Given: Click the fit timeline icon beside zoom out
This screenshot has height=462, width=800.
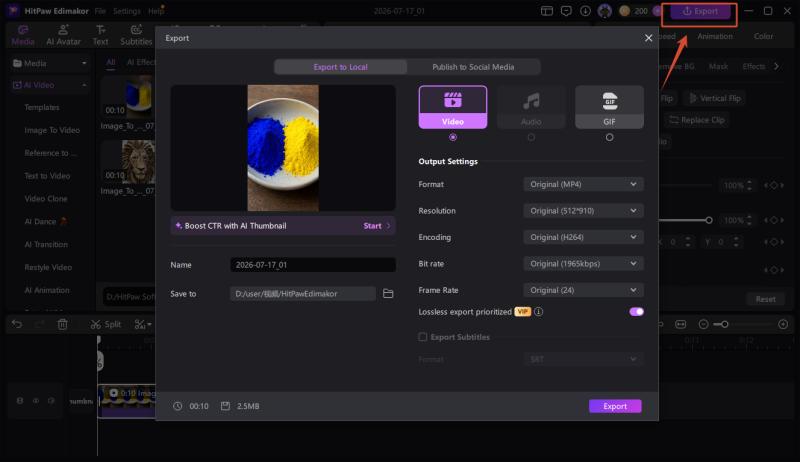Looking at the screenshot, I should coord(681,324).
